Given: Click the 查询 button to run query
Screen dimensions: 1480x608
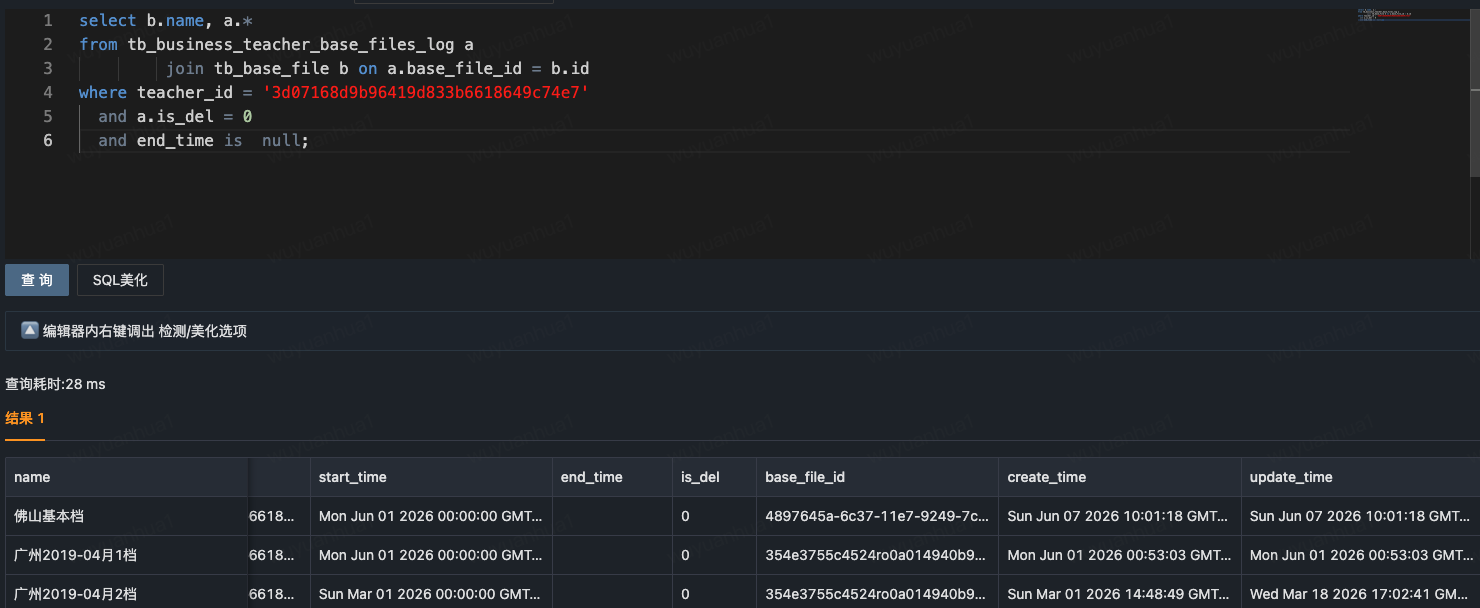Looking at the screenshot, I should 37,280.
